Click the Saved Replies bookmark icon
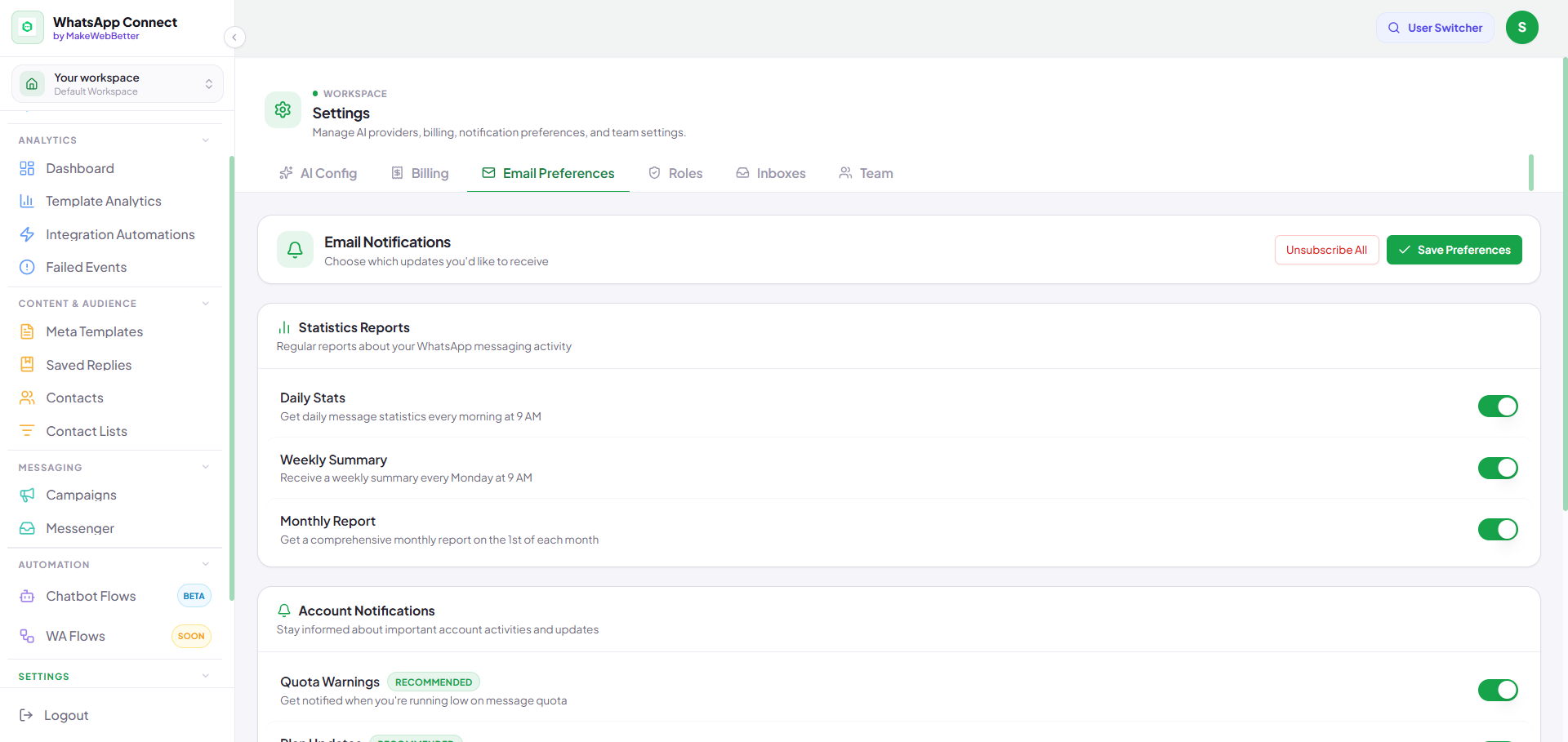The height and width of the screenshot is (742, 1568). (x=27, y=364)
